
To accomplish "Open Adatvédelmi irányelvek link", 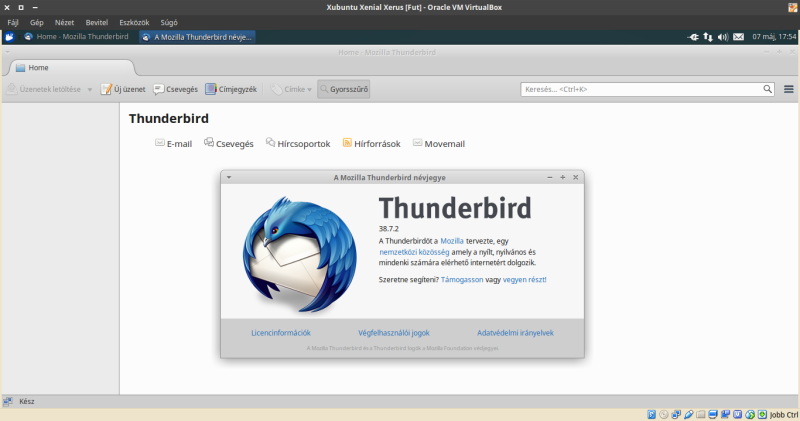I will point(515,333).
